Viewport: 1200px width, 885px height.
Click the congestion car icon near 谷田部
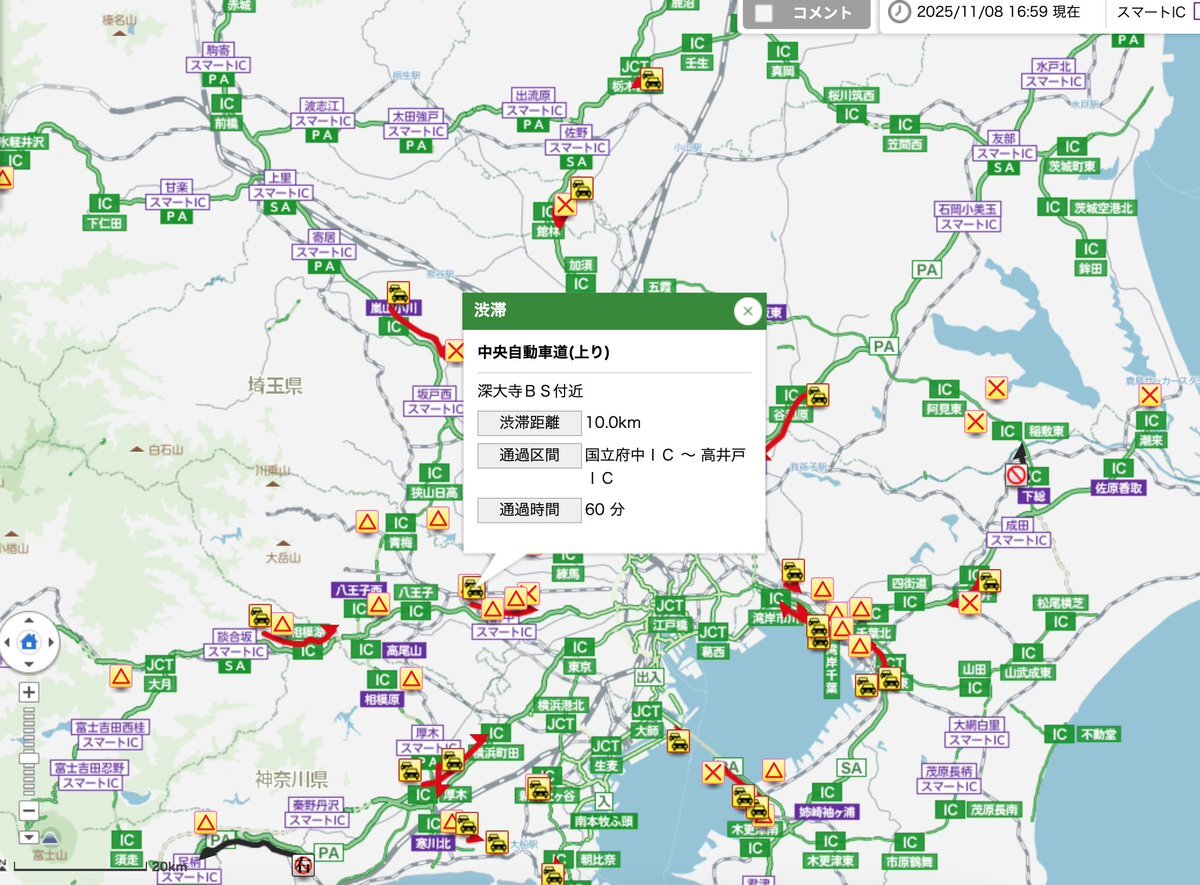coord(818,395)
